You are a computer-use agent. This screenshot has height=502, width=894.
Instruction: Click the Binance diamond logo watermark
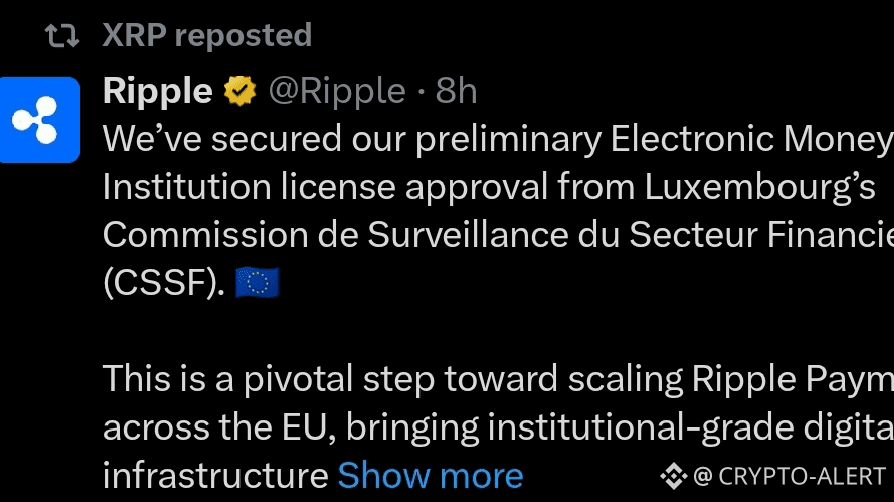[673, 476]
